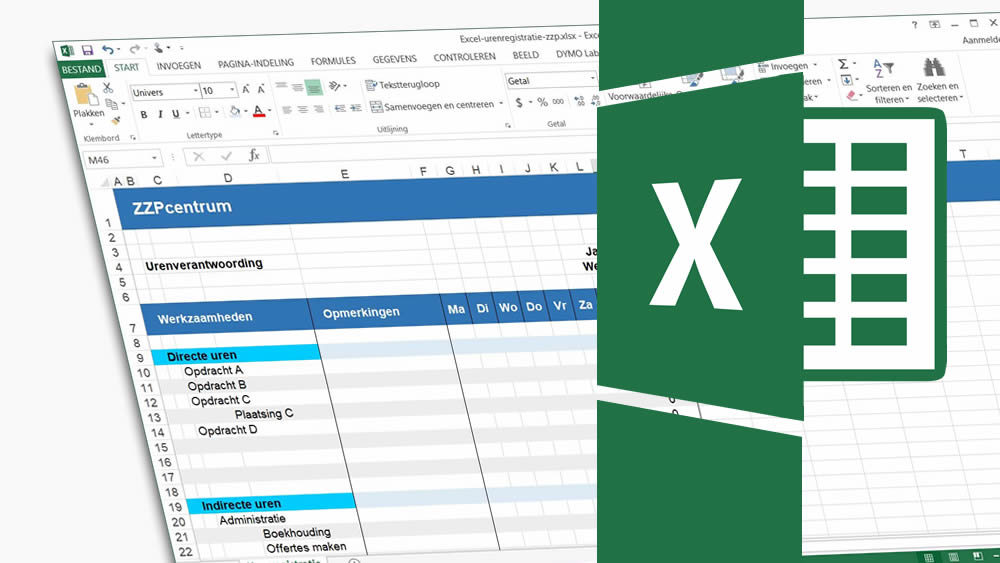Cut selection with scissors icon
Screen dimensions: 1000x563
point(108,88)
